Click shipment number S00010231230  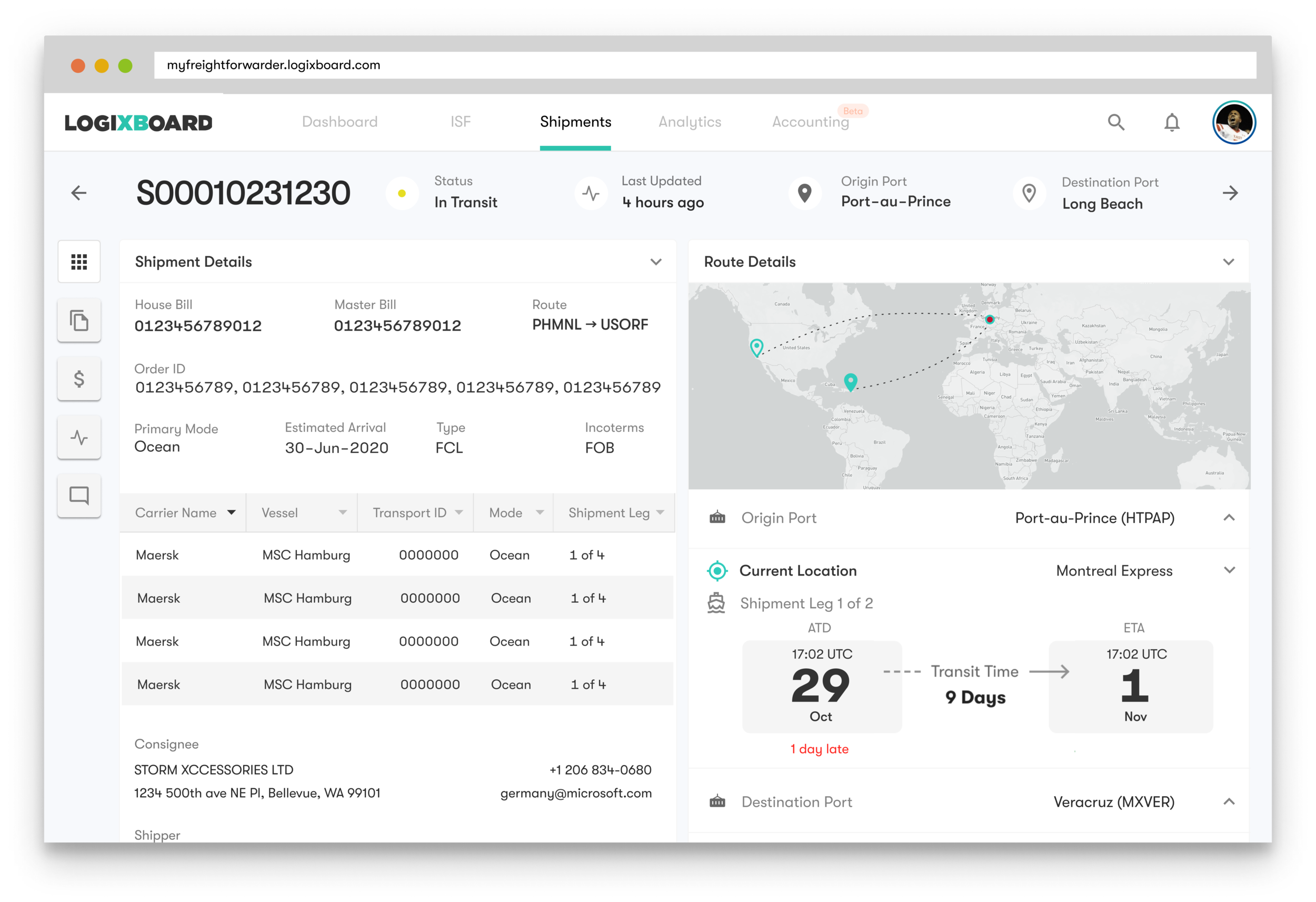pos(243,193)
